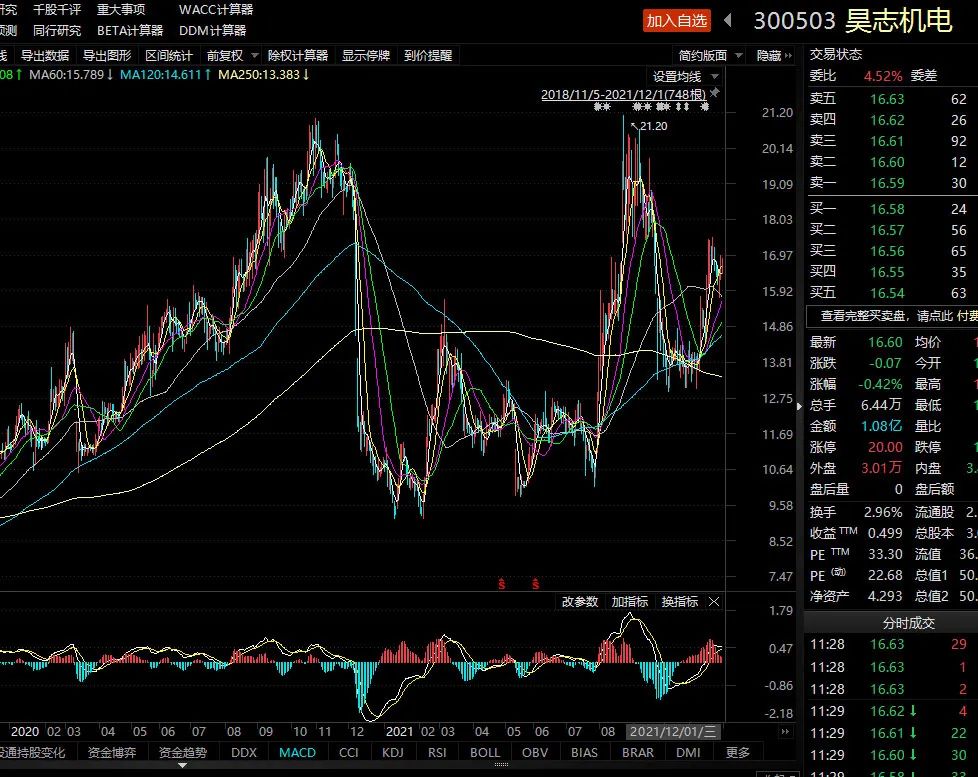Viewport: 978px width, 777px height.
Task: Select the 卖一 16.59 ask price row
Action: click(891, 183)
